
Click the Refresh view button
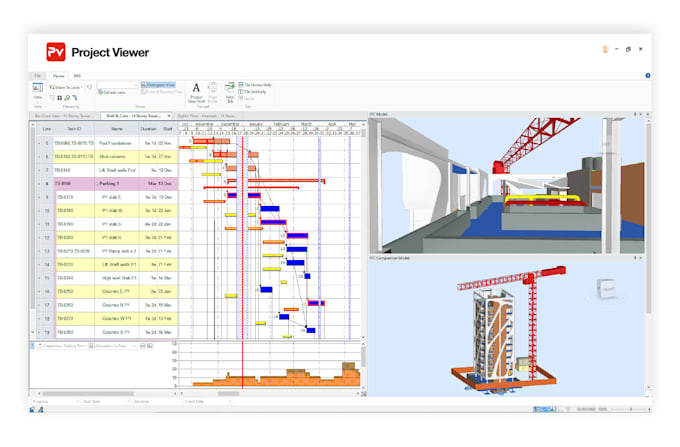pos(112,92)
